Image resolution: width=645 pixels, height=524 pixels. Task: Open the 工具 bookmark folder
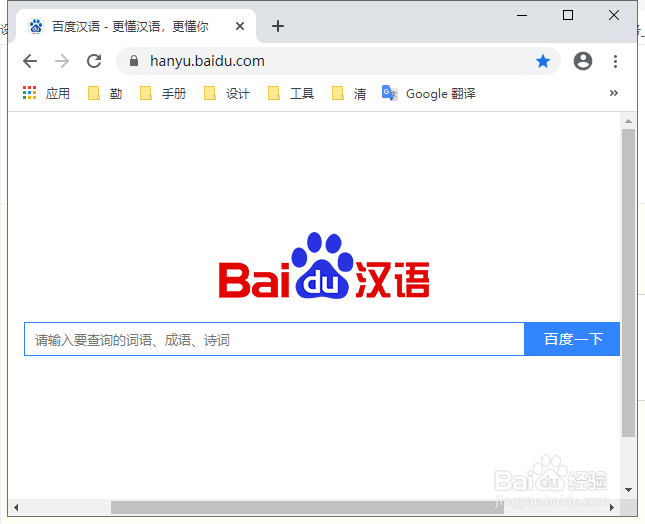(x=291, y=93)
